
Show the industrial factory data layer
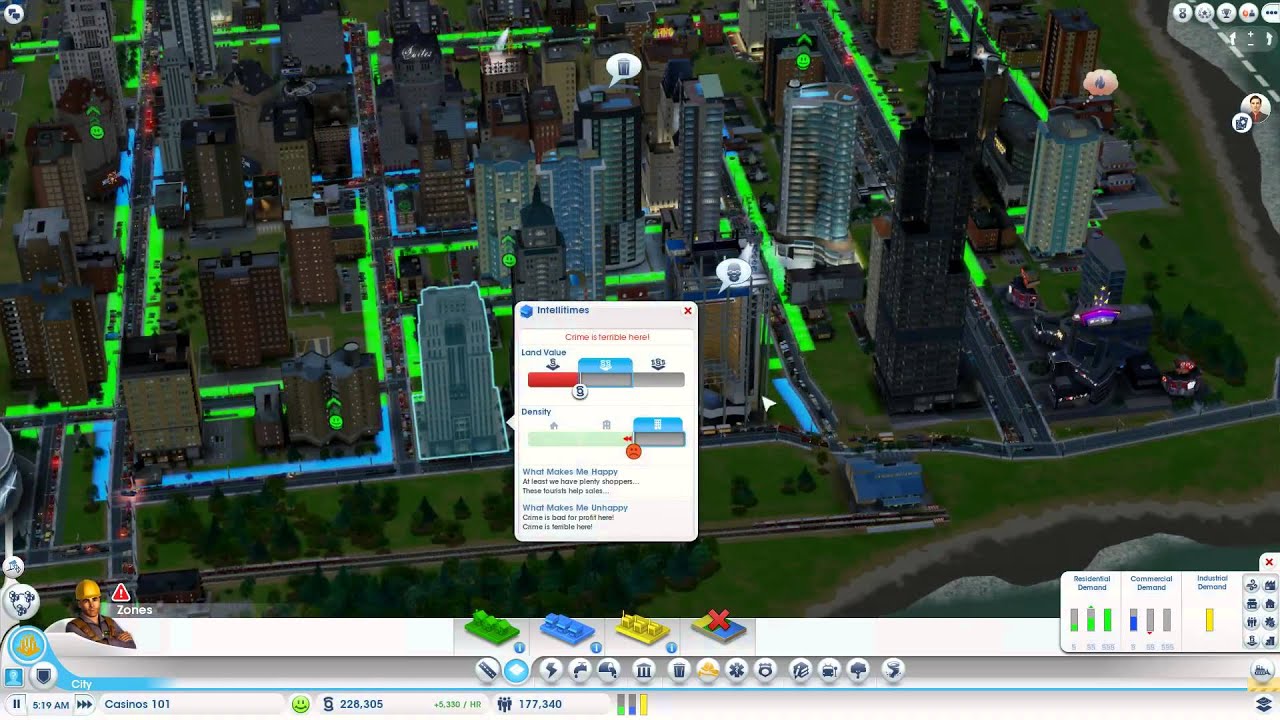click(x=1269, y=585)
